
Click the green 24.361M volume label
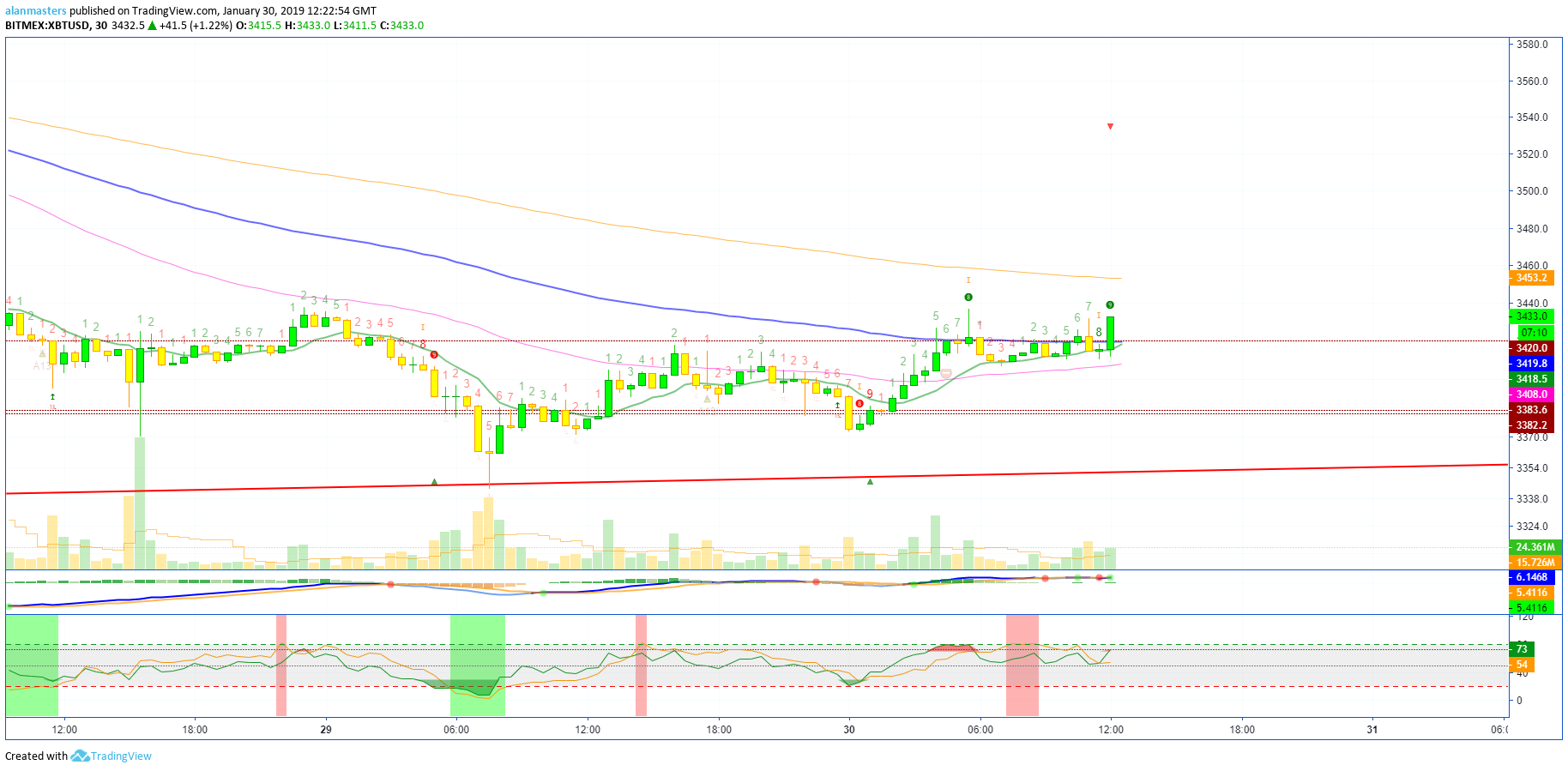tap(1535, 547)
